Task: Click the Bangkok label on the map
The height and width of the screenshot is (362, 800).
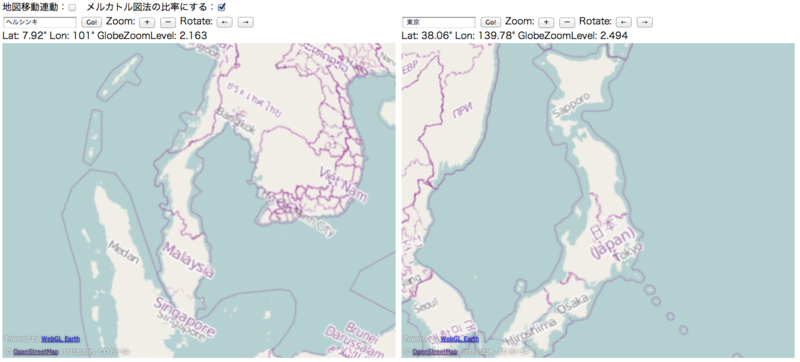Action: [236, 121]
